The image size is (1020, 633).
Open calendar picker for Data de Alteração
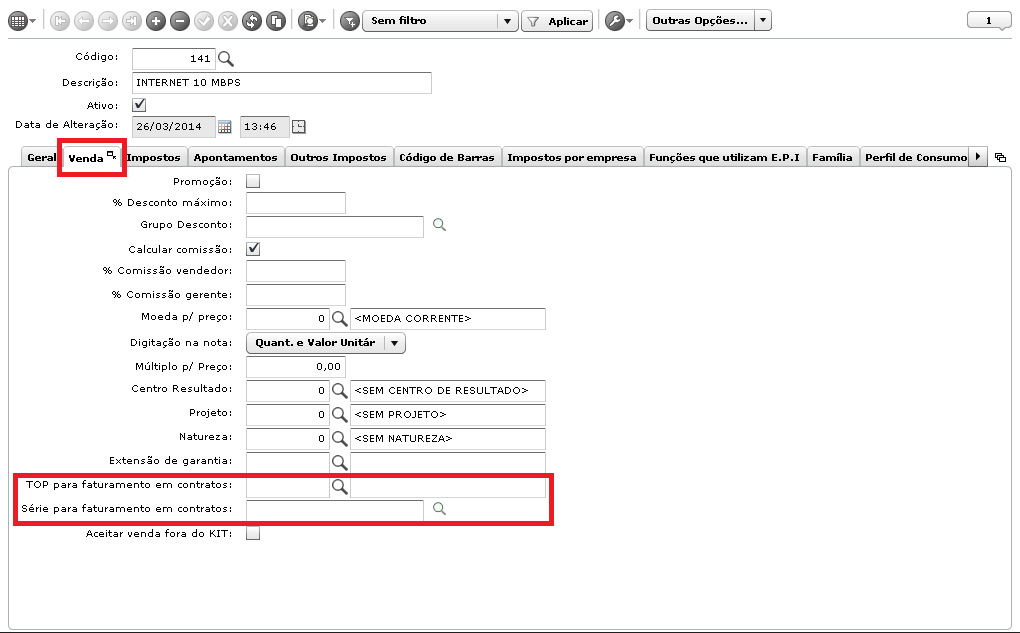point(224,127)
